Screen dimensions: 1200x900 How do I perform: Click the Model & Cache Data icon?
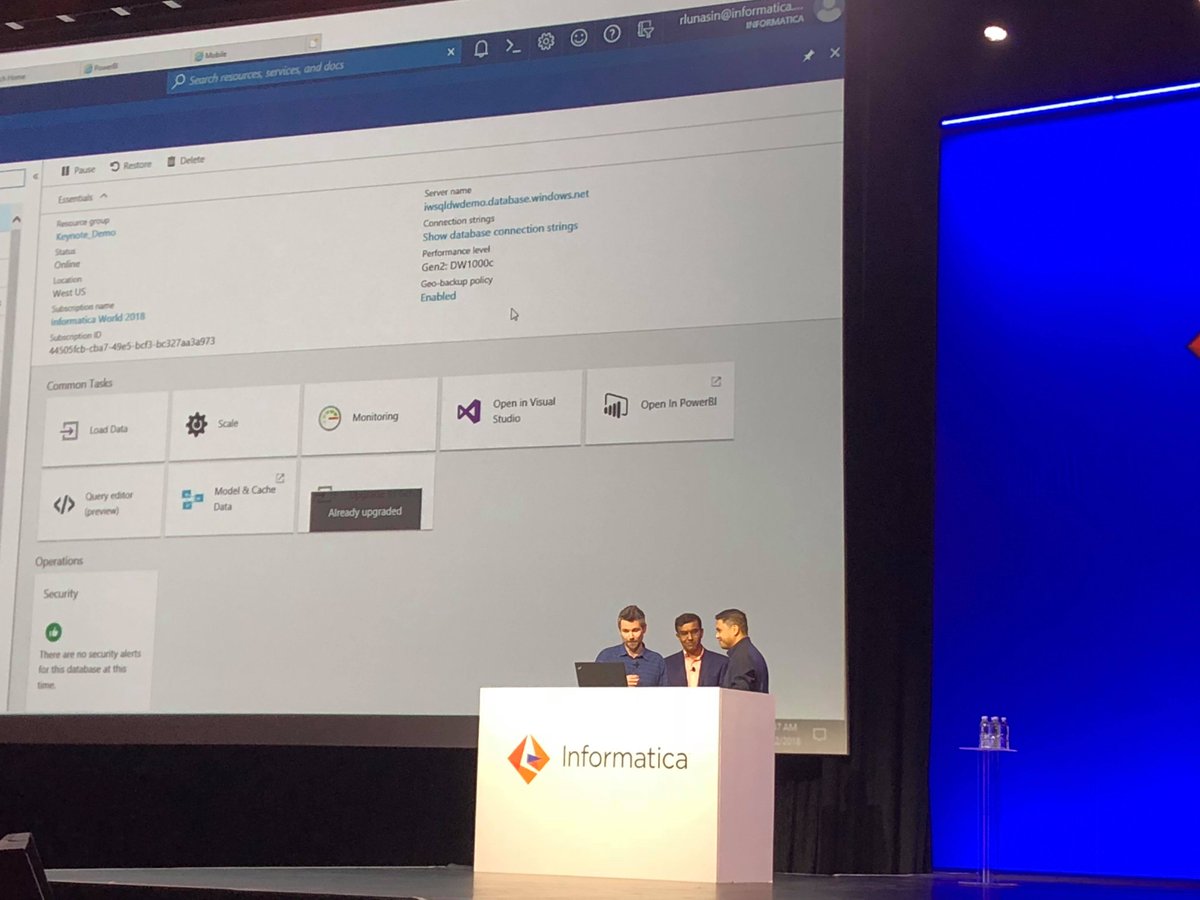coord(192,499)
